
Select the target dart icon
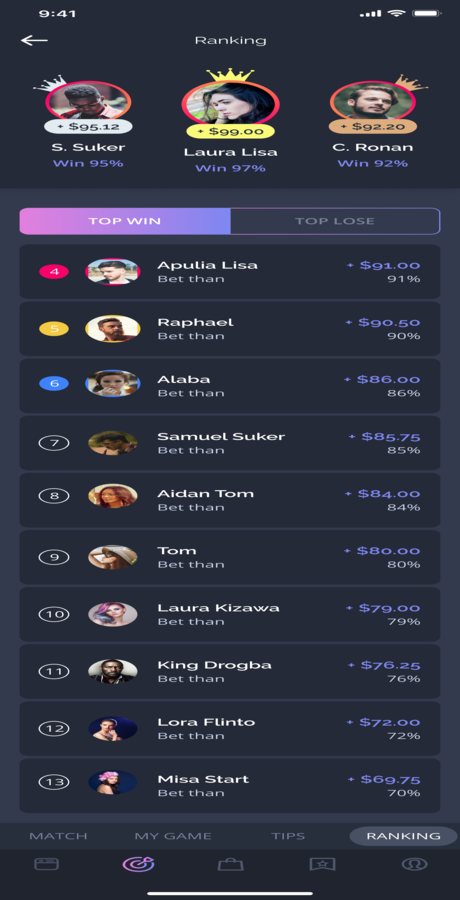pos(138,863)
